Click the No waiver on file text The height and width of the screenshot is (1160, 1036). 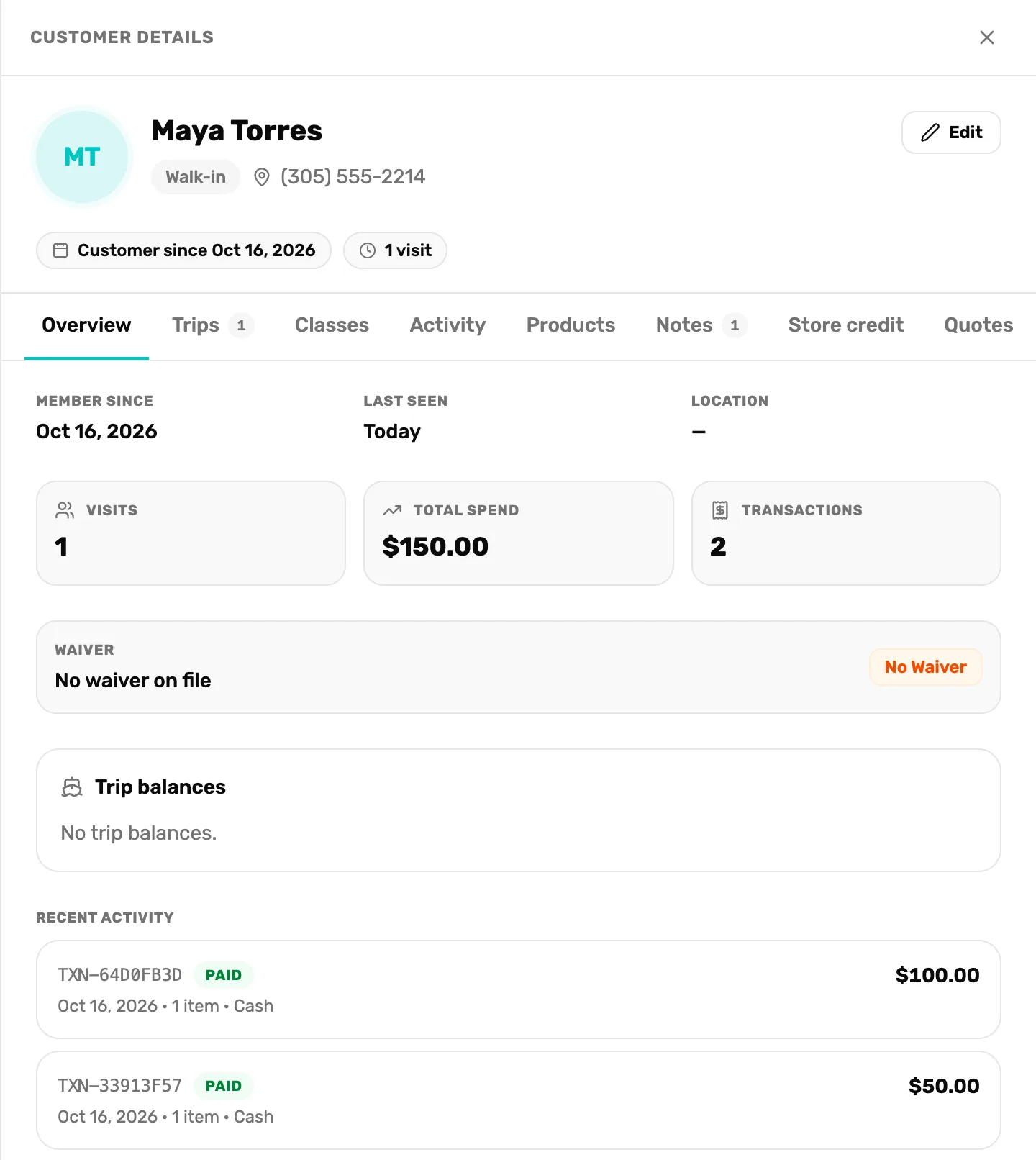point(133,681)
